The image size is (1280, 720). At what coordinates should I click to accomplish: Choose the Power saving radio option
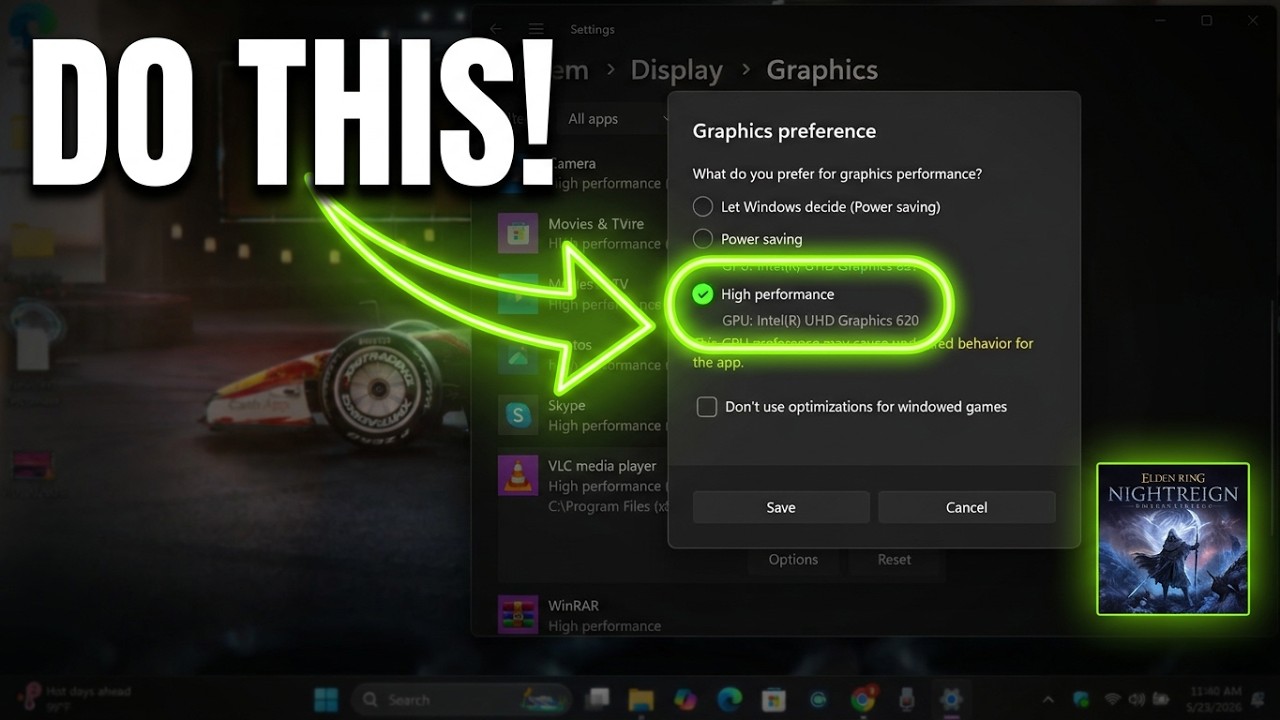point(703,239)
